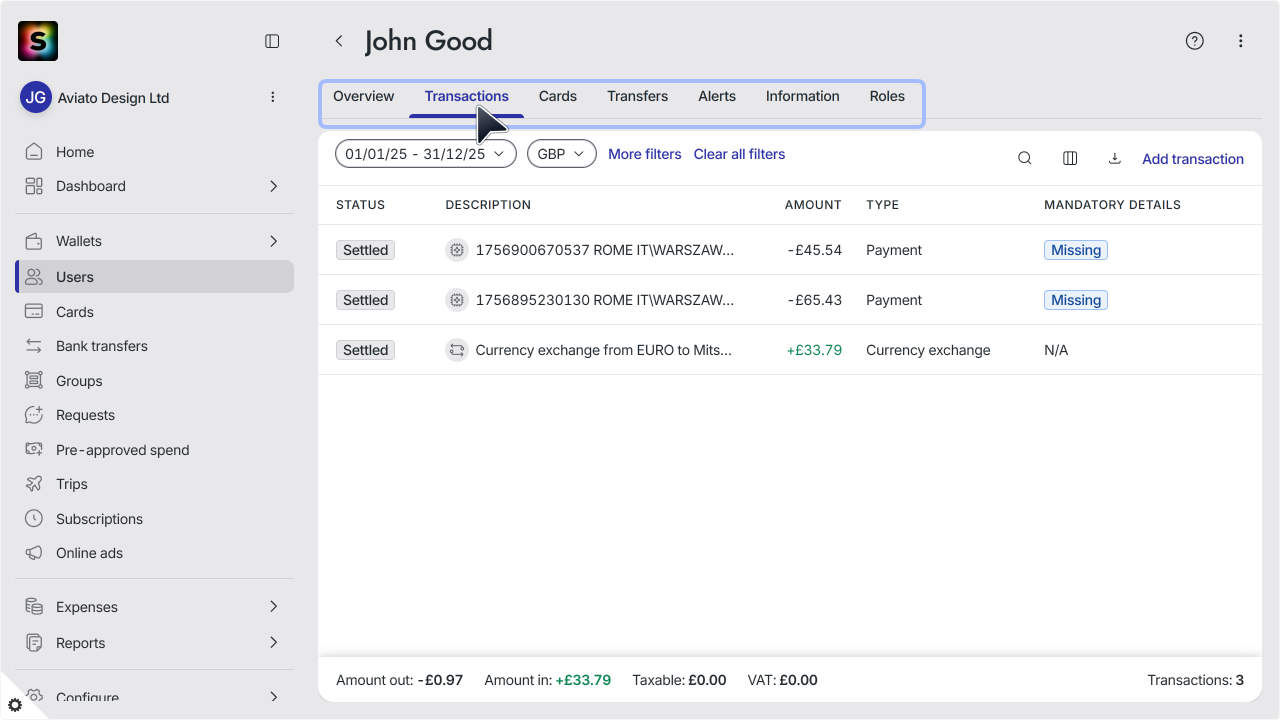
Task: Open 1756895230130 ROME transaction description
Action: (605, 300)
